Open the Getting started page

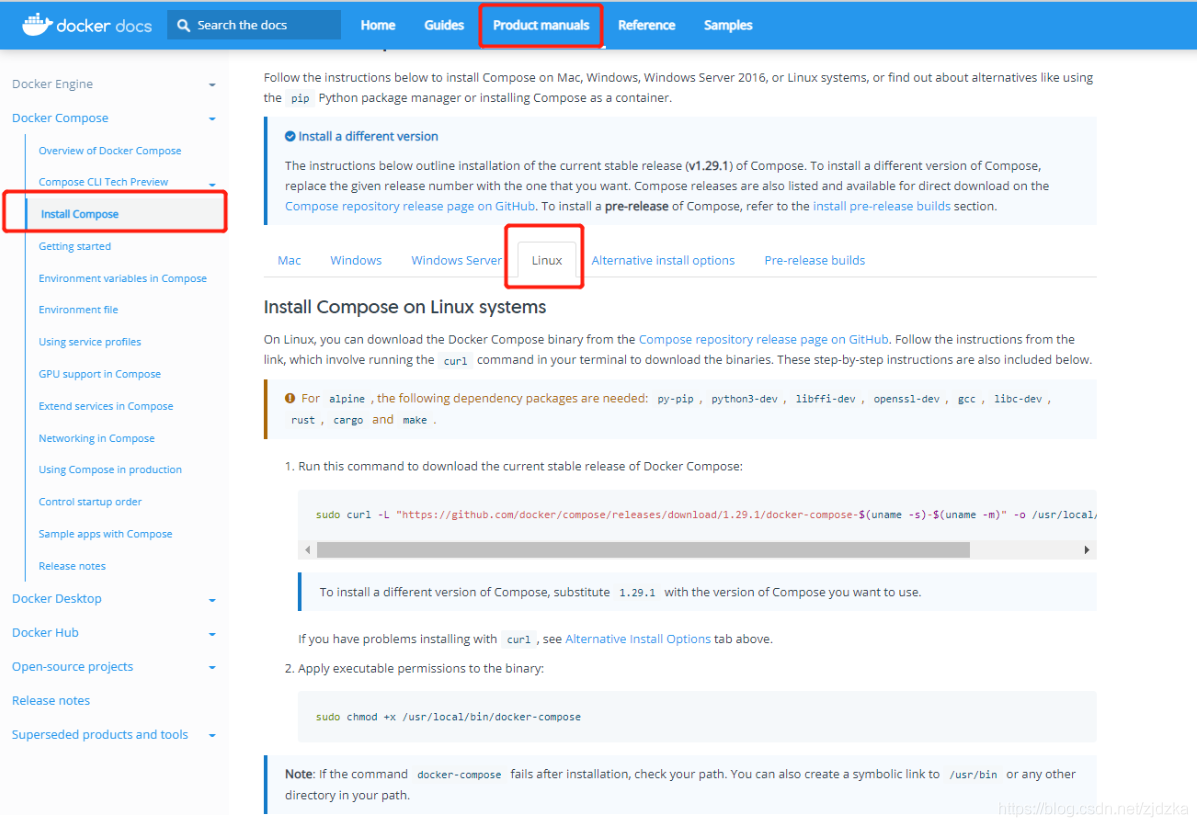(75, 246)
